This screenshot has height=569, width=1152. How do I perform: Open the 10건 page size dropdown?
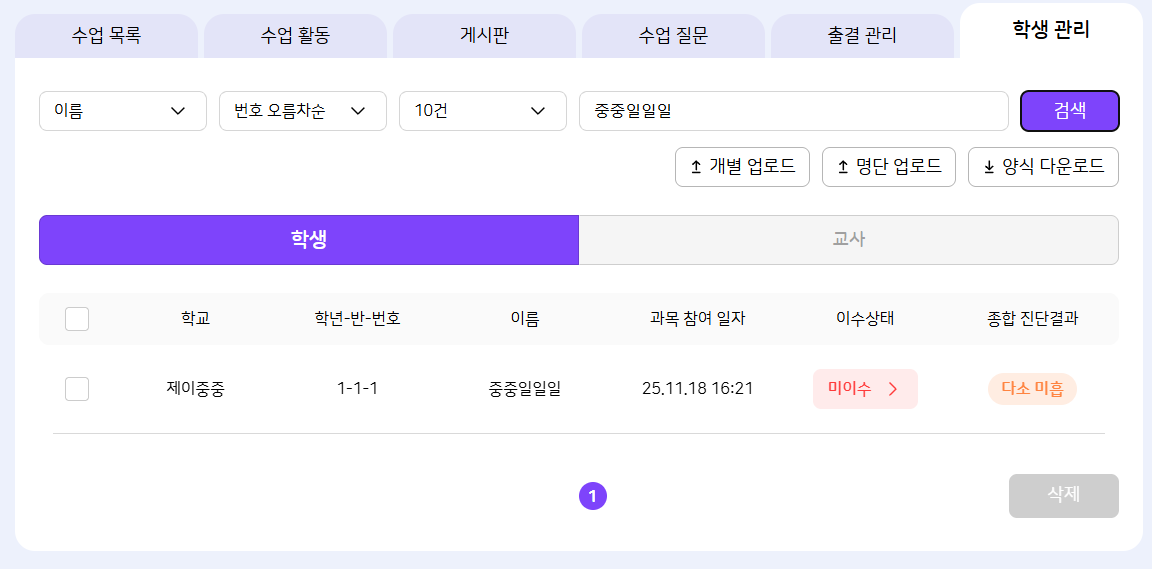click(x=482, y=111)
